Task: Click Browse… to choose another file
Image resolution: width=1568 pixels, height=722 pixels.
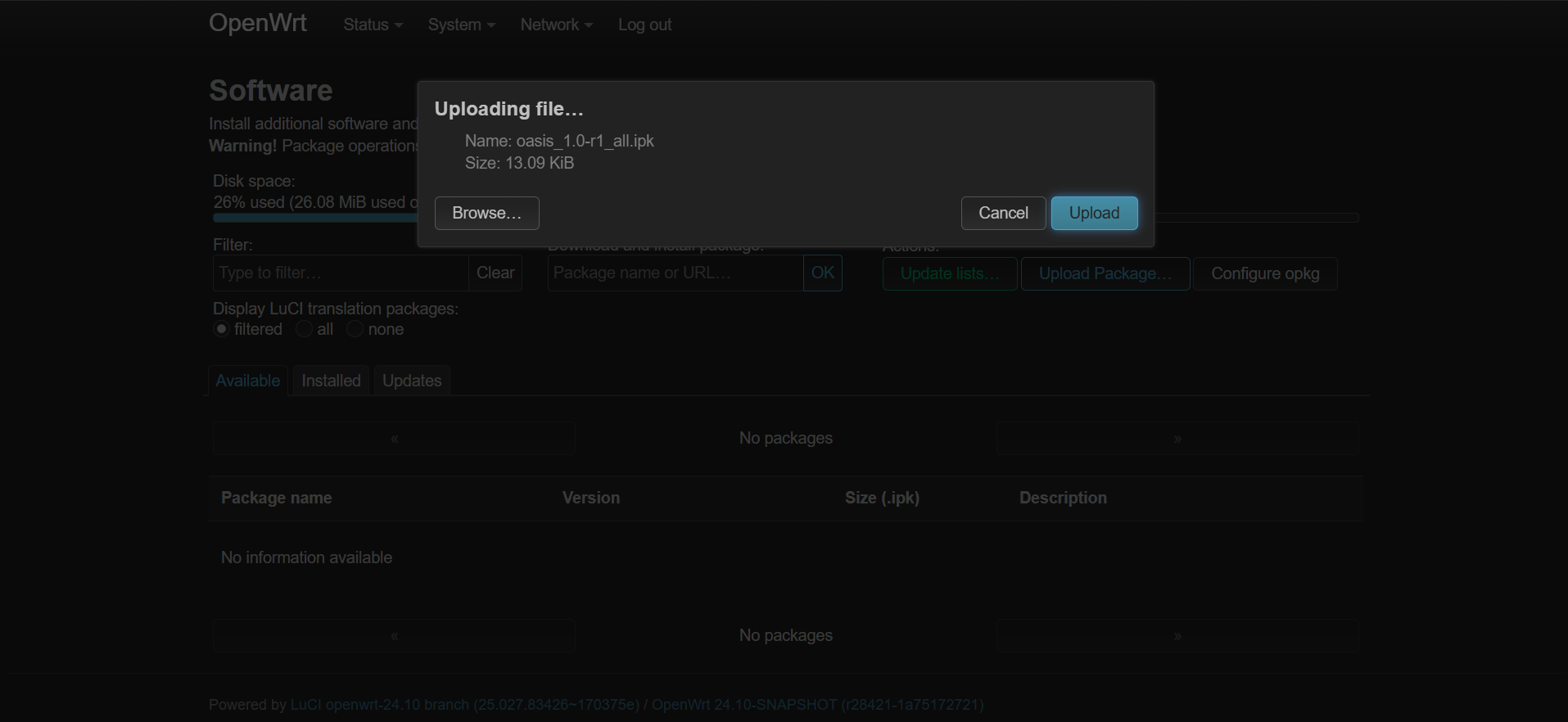Action: [486, 213]
